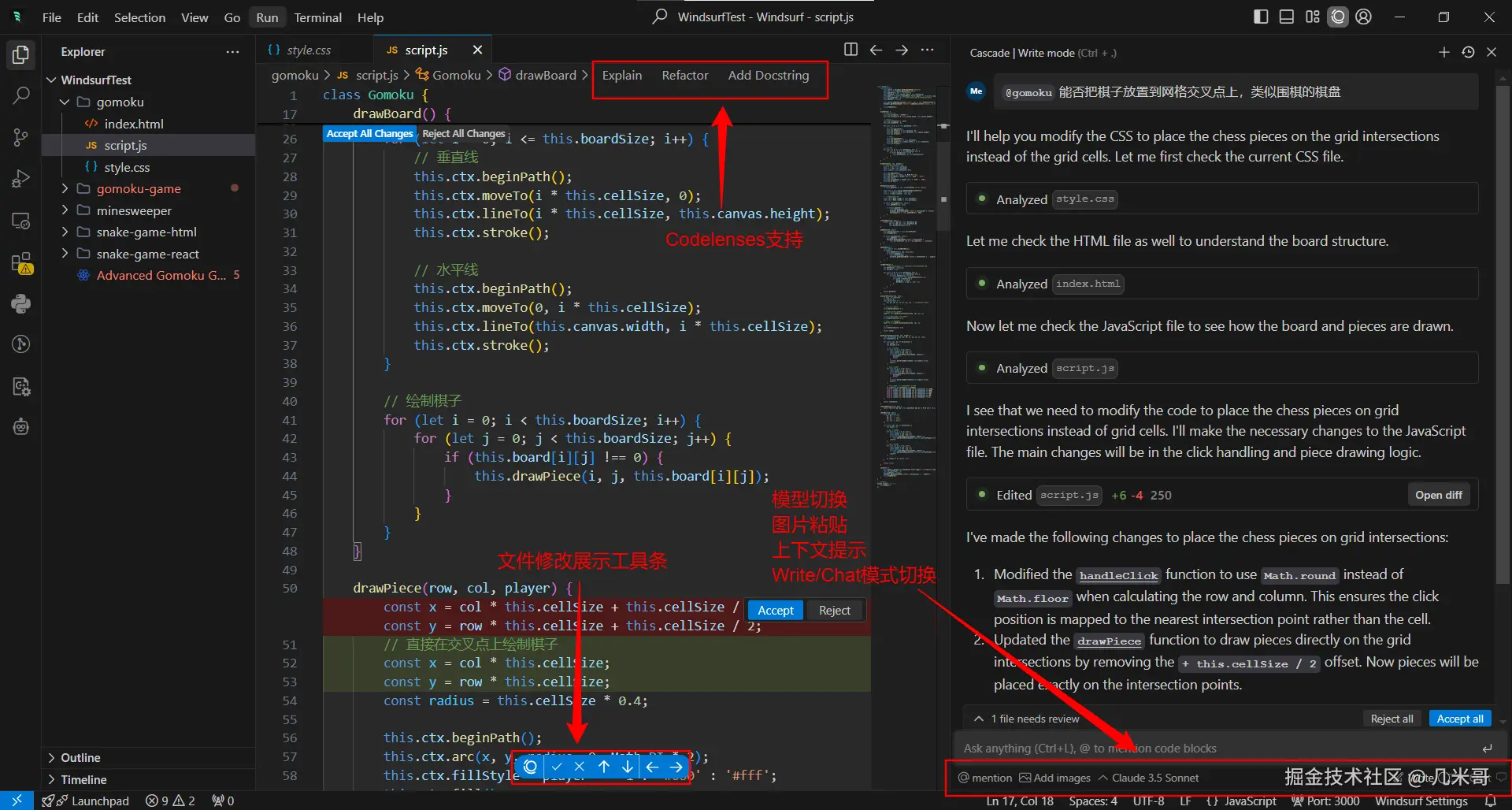Open the Explorer view in activity bar
This screenshot has height=810, width=1512.
(21, 55)
